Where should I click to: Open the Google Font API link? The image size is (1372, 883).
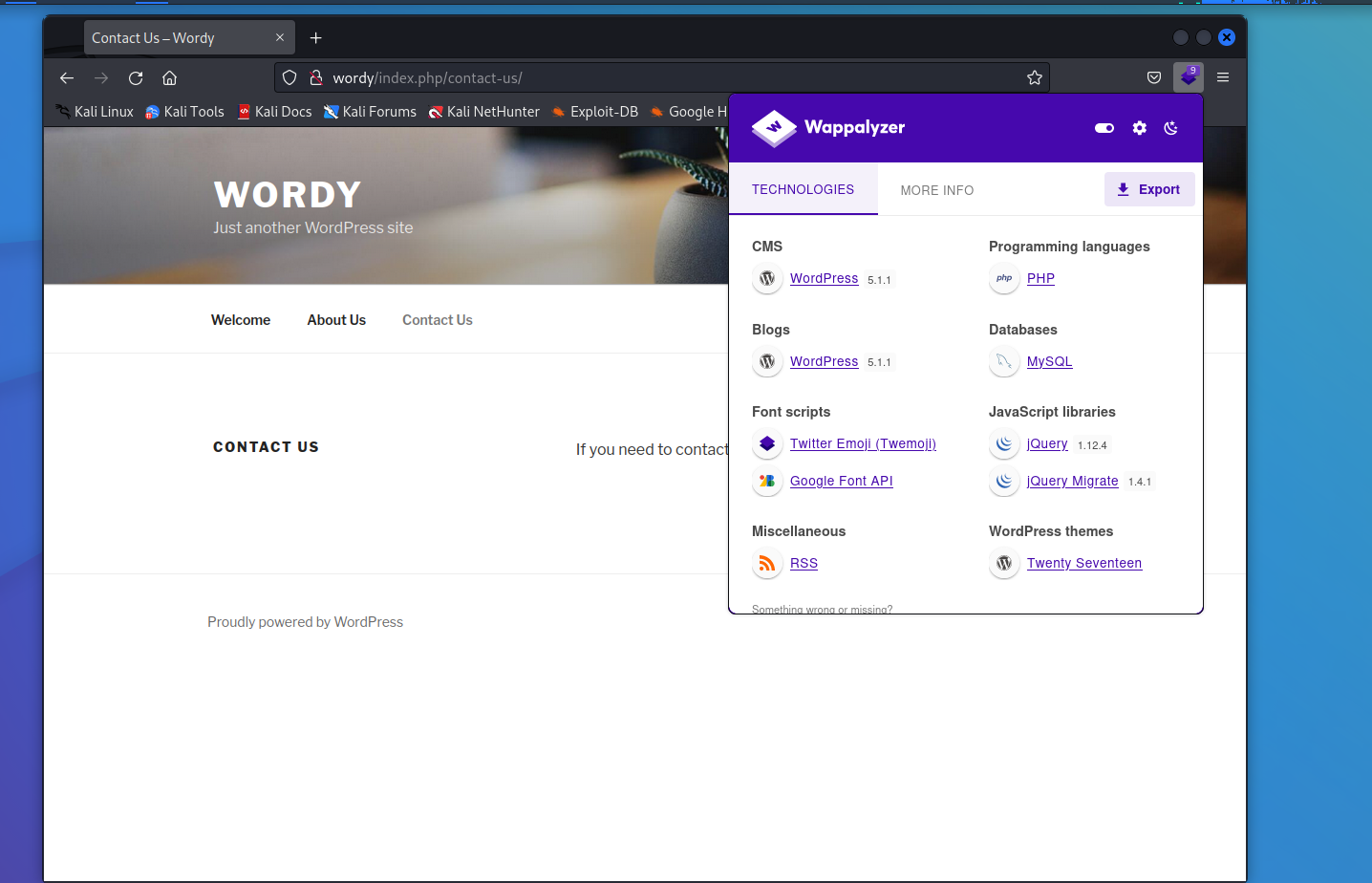tap(841, 481)
